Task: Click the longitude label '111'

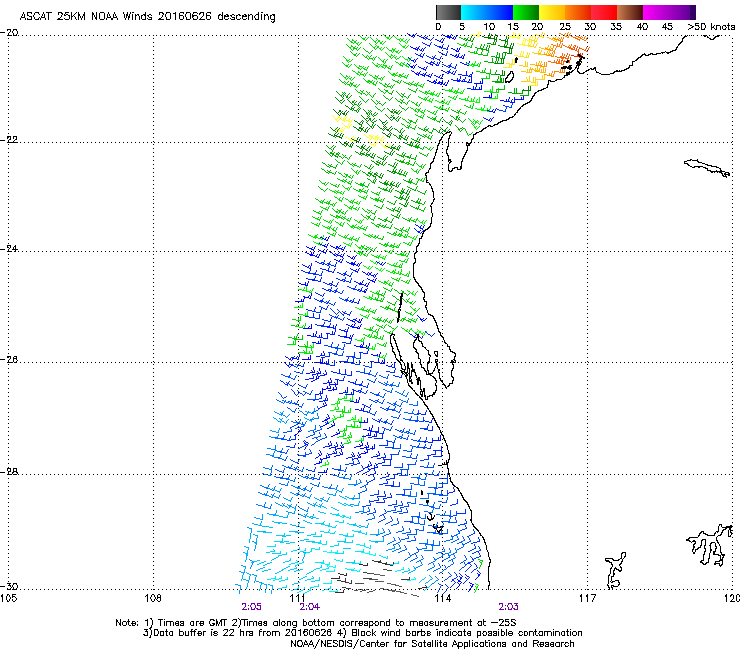Action: coord(298,599)
